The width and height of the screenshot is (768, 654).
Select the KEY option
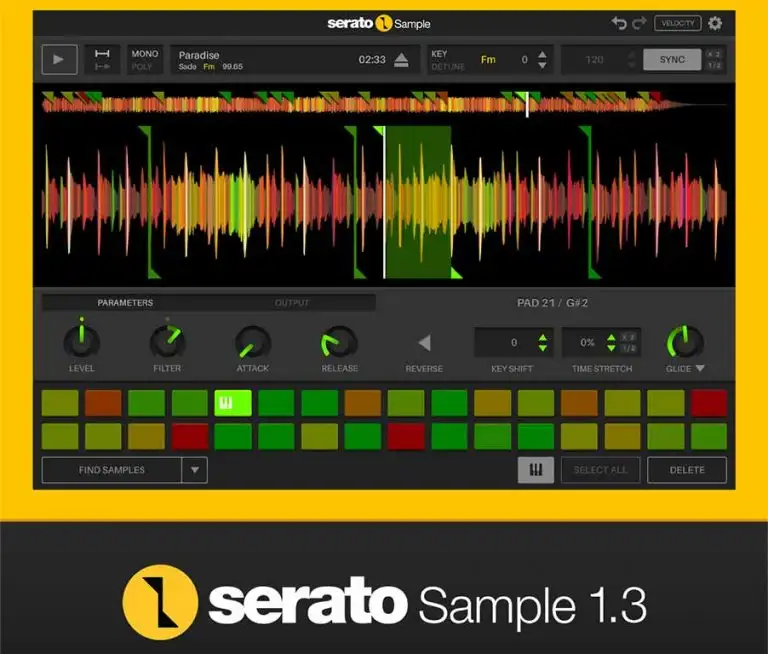(439, 53)
